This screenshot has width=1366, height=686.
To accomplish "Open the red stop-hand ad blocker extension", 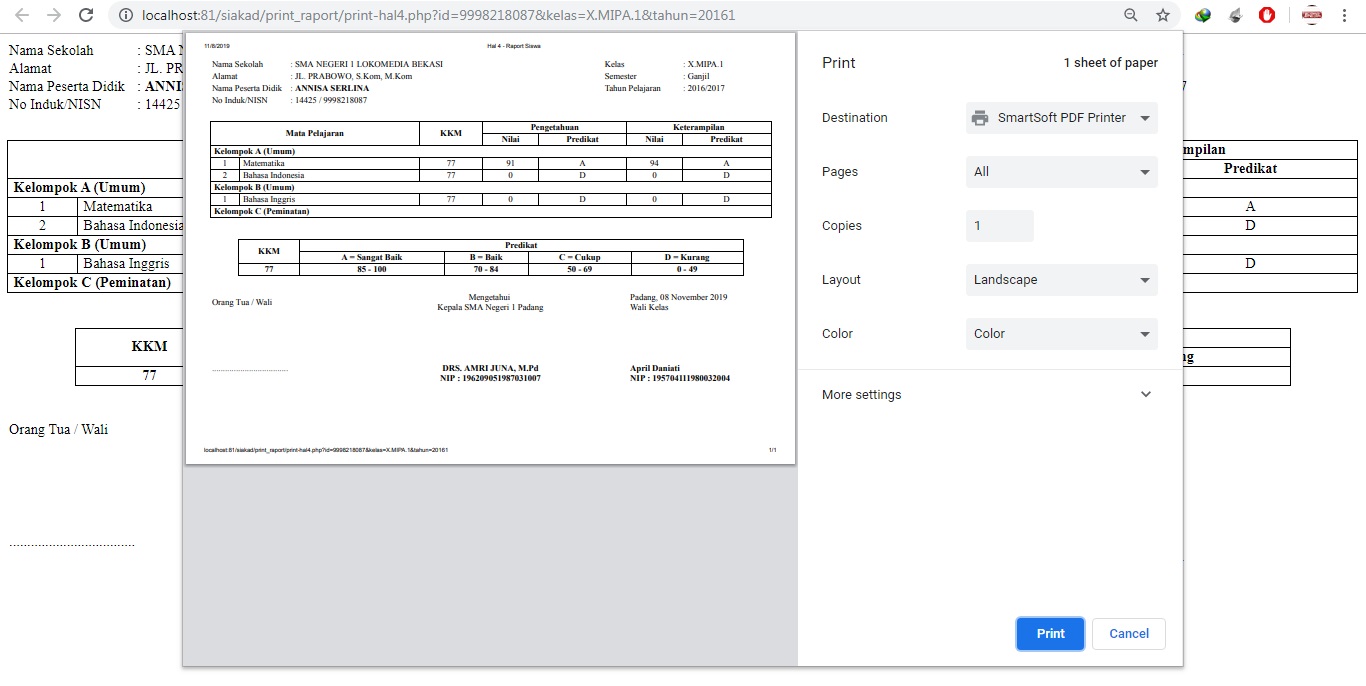I will [1267, 15].
